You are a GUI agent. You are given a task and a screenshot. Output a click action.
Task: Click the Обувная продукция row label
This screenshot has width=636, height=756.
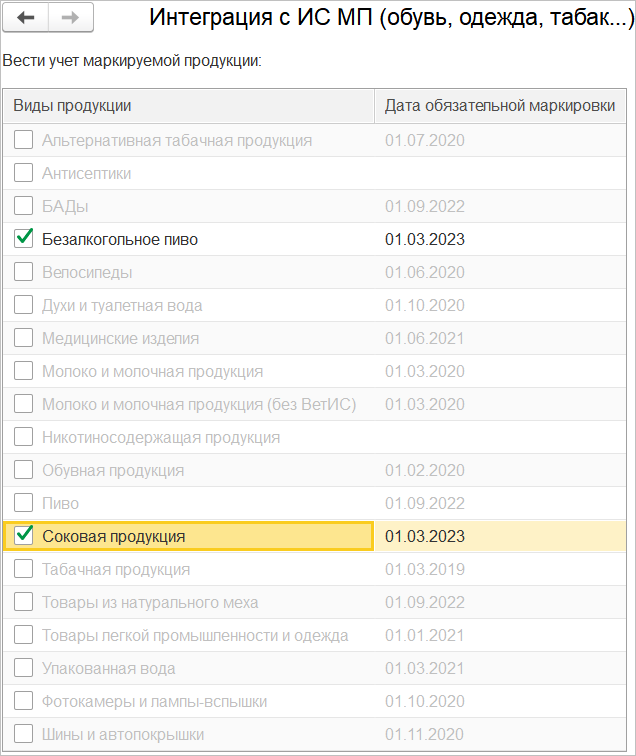click(x=113, y=470)
